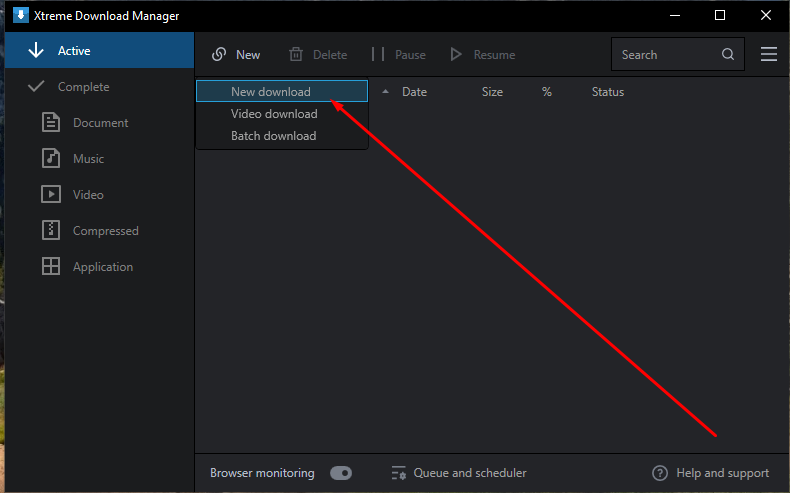
Task: Click the Resume play triangle icon
Action: coord(456,54)
